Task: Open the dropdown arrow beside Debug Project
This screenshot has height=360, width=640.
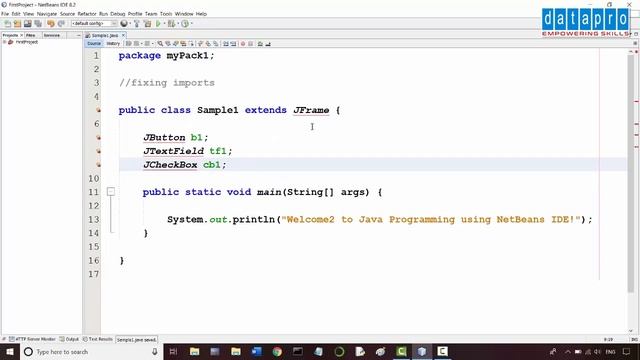Action: [178, 24]
